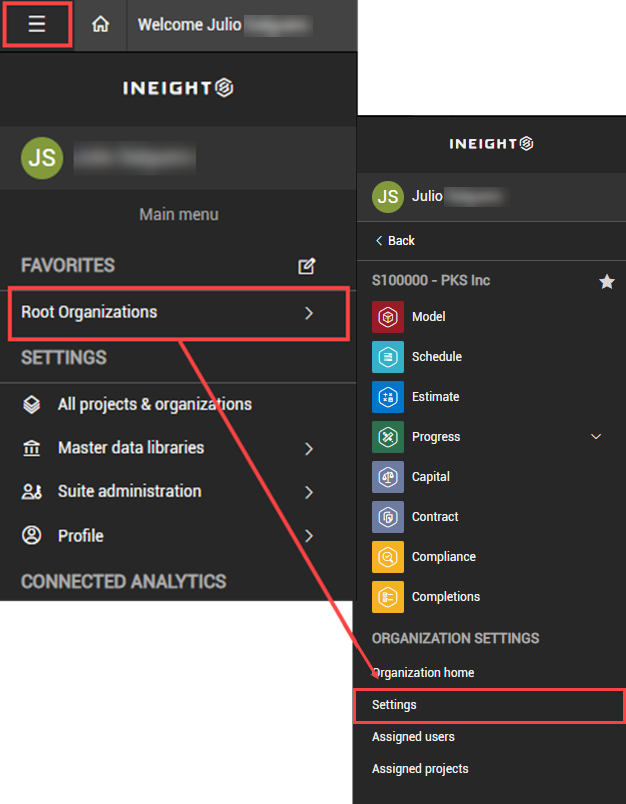Viewport: 626px width, 804px height.
Task: Expand the Root Organizations chevron
Action: pyautogui.click(x=309, y=313)
